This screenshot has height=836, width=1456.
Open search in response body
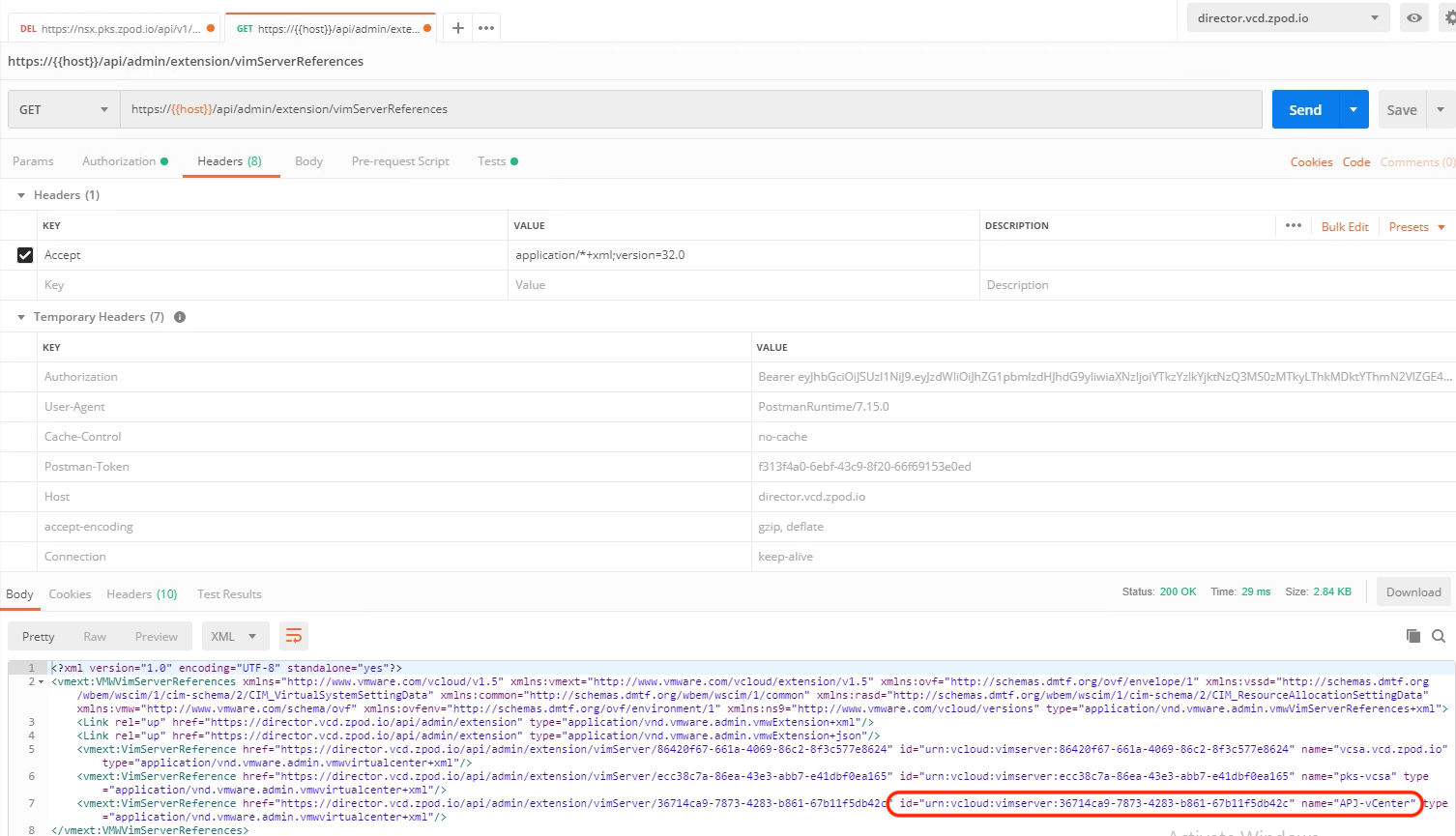click(1439, 636)
